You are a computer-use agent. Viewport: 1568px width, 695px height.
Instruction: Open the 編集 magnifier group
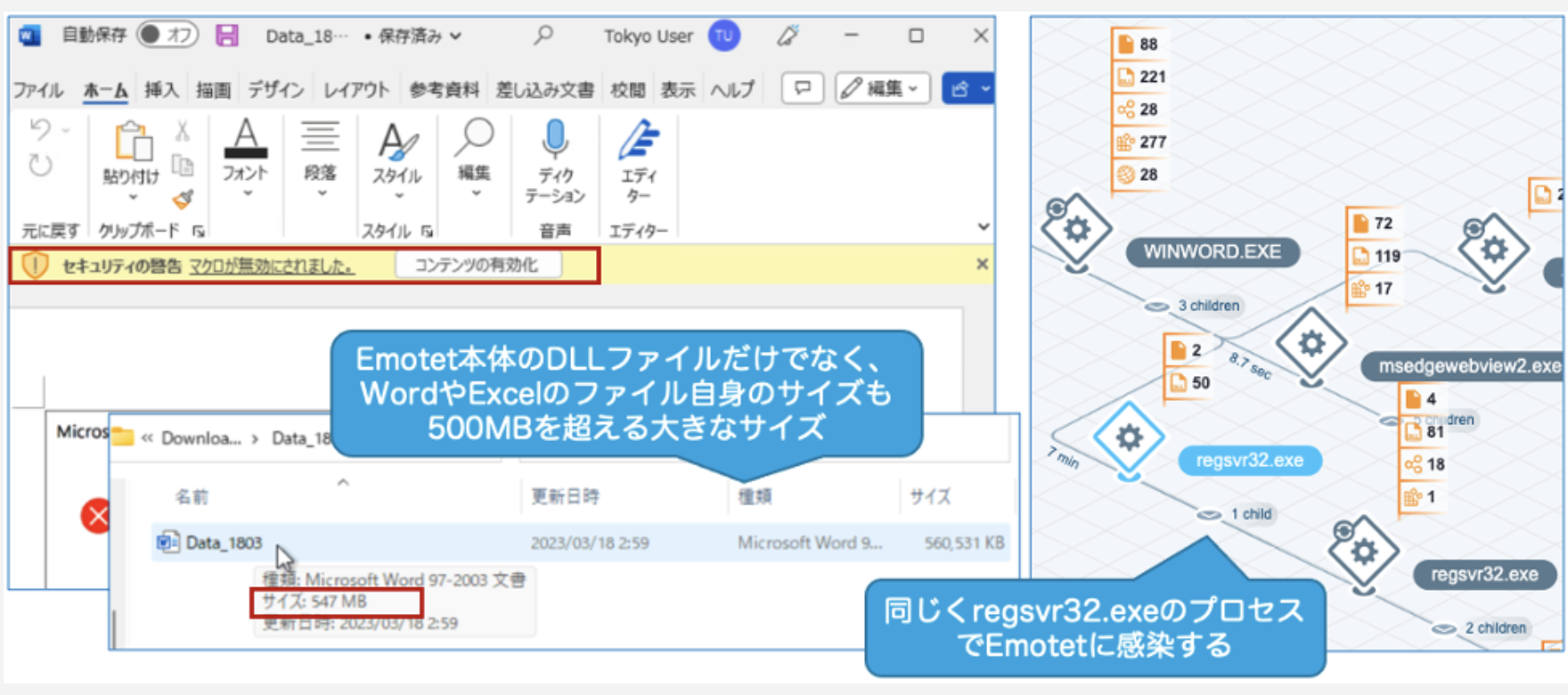475,160
